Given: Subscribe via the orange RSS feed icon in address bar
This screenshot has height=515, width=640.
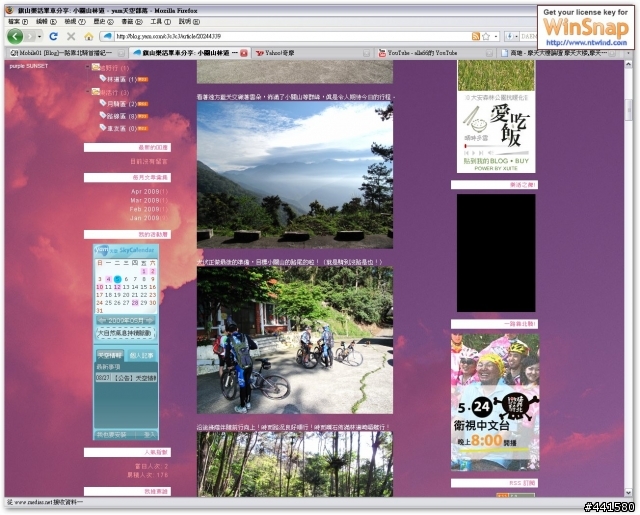Looking at the screenshot, I should [476, 36].
